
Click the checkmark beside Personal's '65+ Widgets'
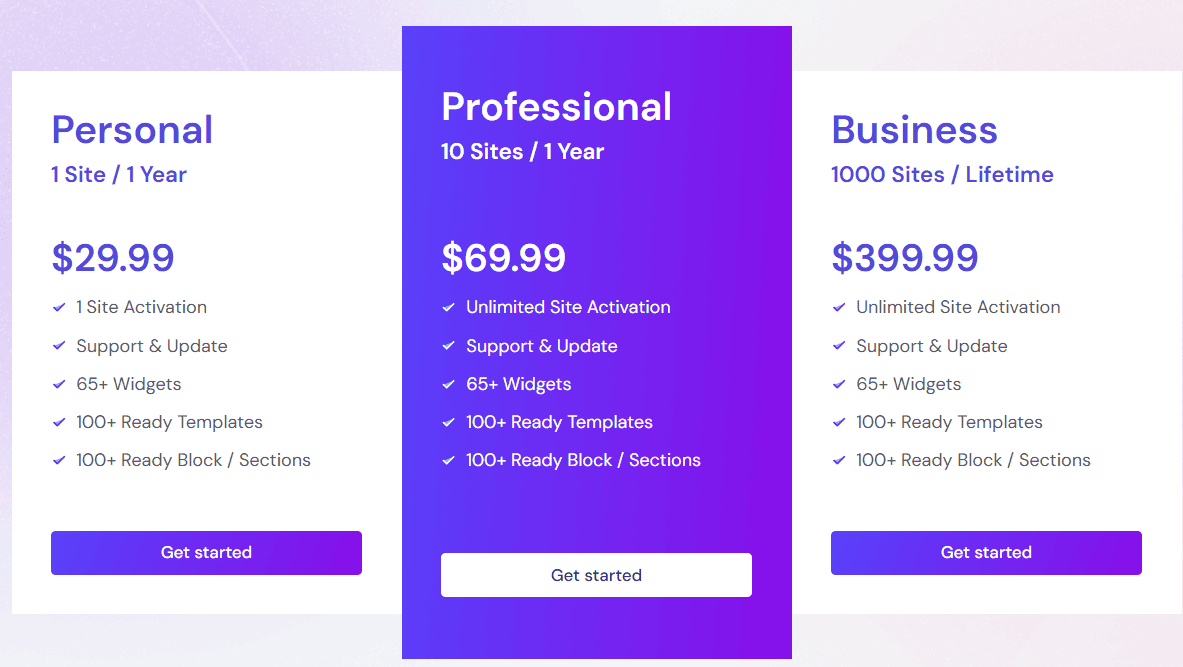tap(60, 384)
